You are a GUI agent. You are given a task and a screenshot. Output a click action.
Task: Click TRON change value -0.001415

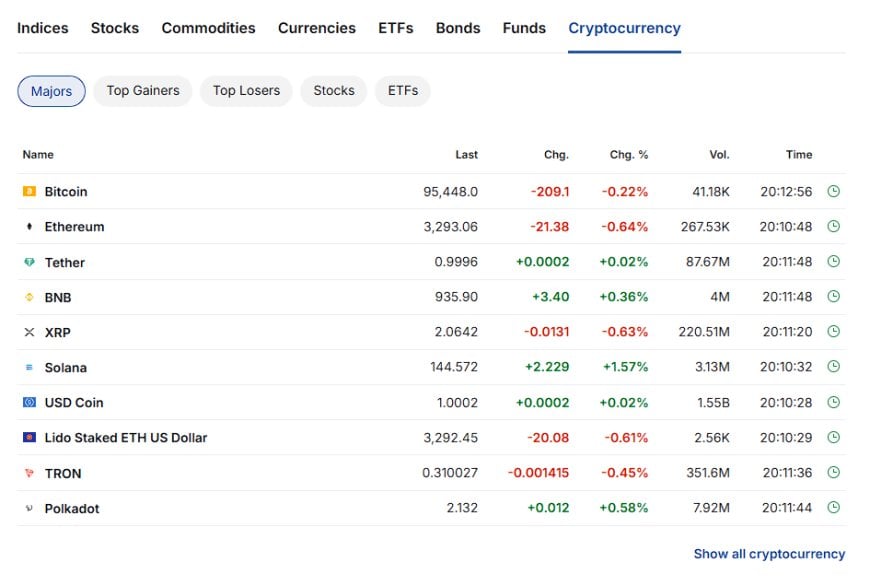point(538,473)
